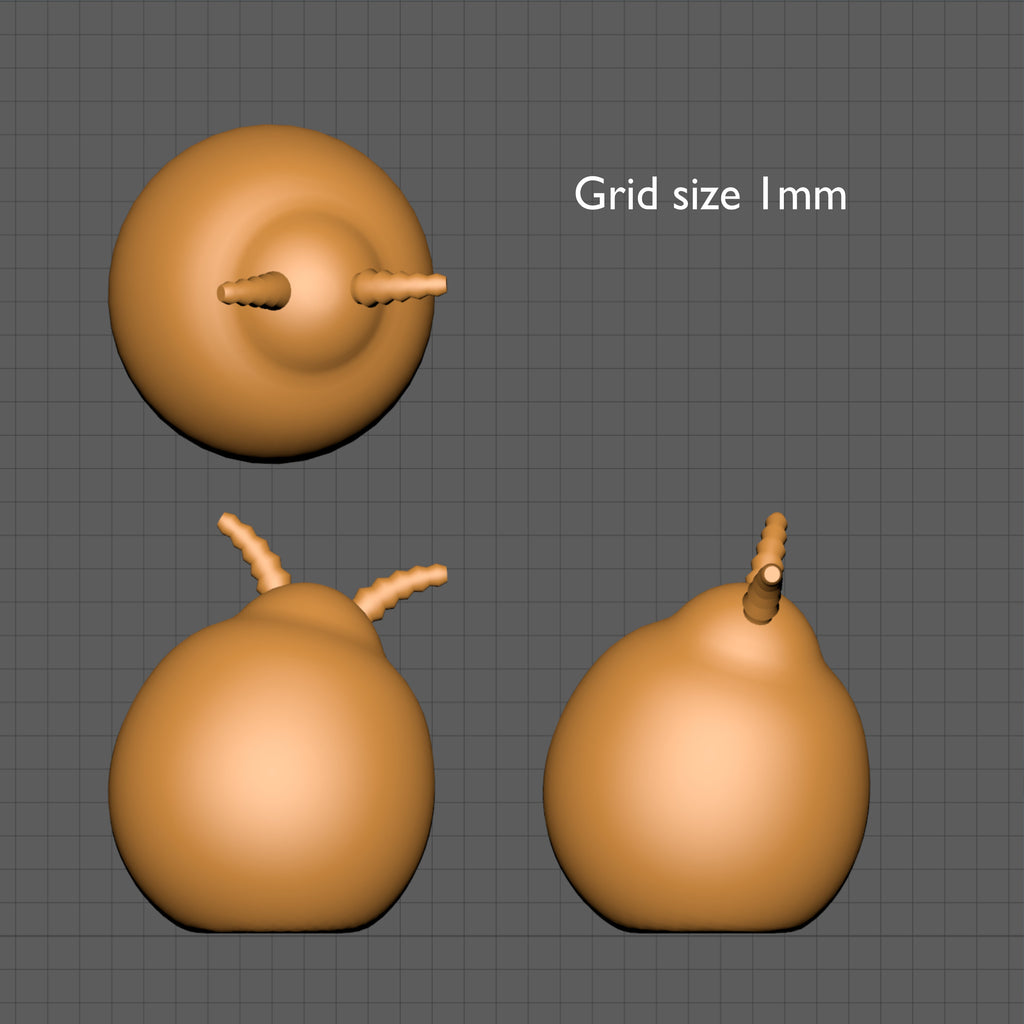The image size is (1024, 1024).
Task: Click the "1mm" value in the label
Action: coord(802,194)
